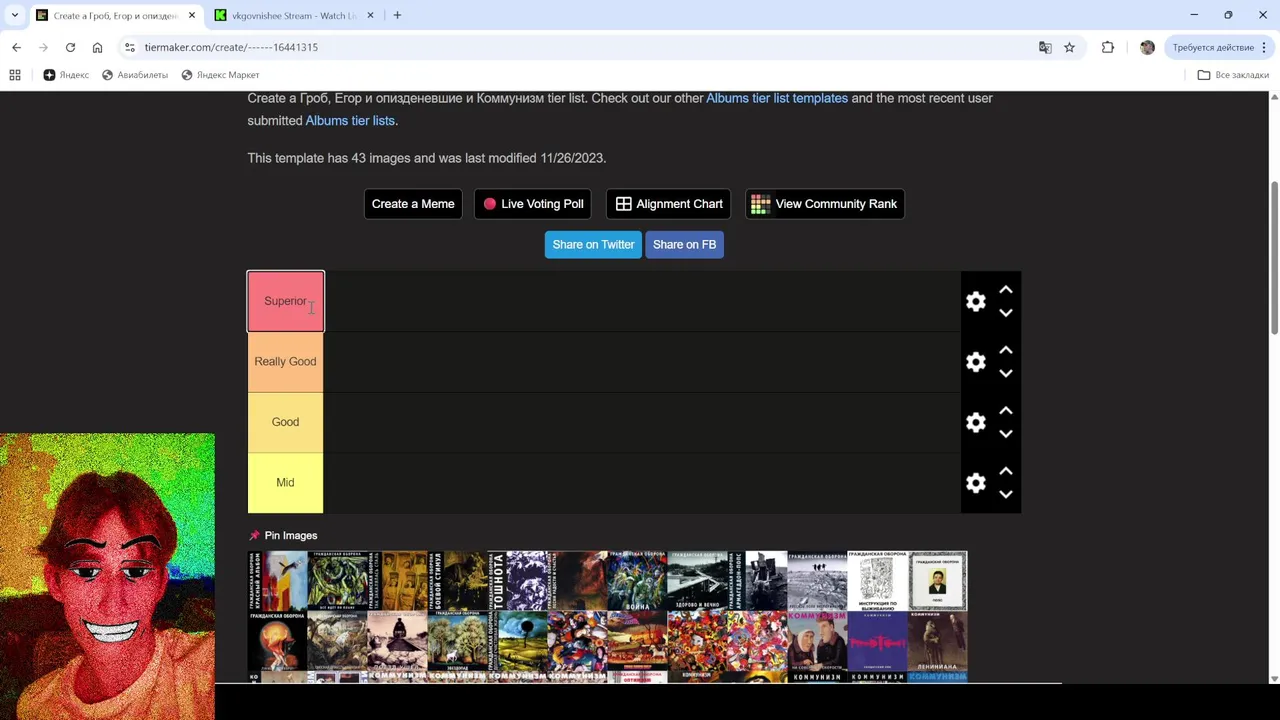The image size is (1280, 720).
Task: Open browser extensions puzzle icon
Action: coord(1108,47)
